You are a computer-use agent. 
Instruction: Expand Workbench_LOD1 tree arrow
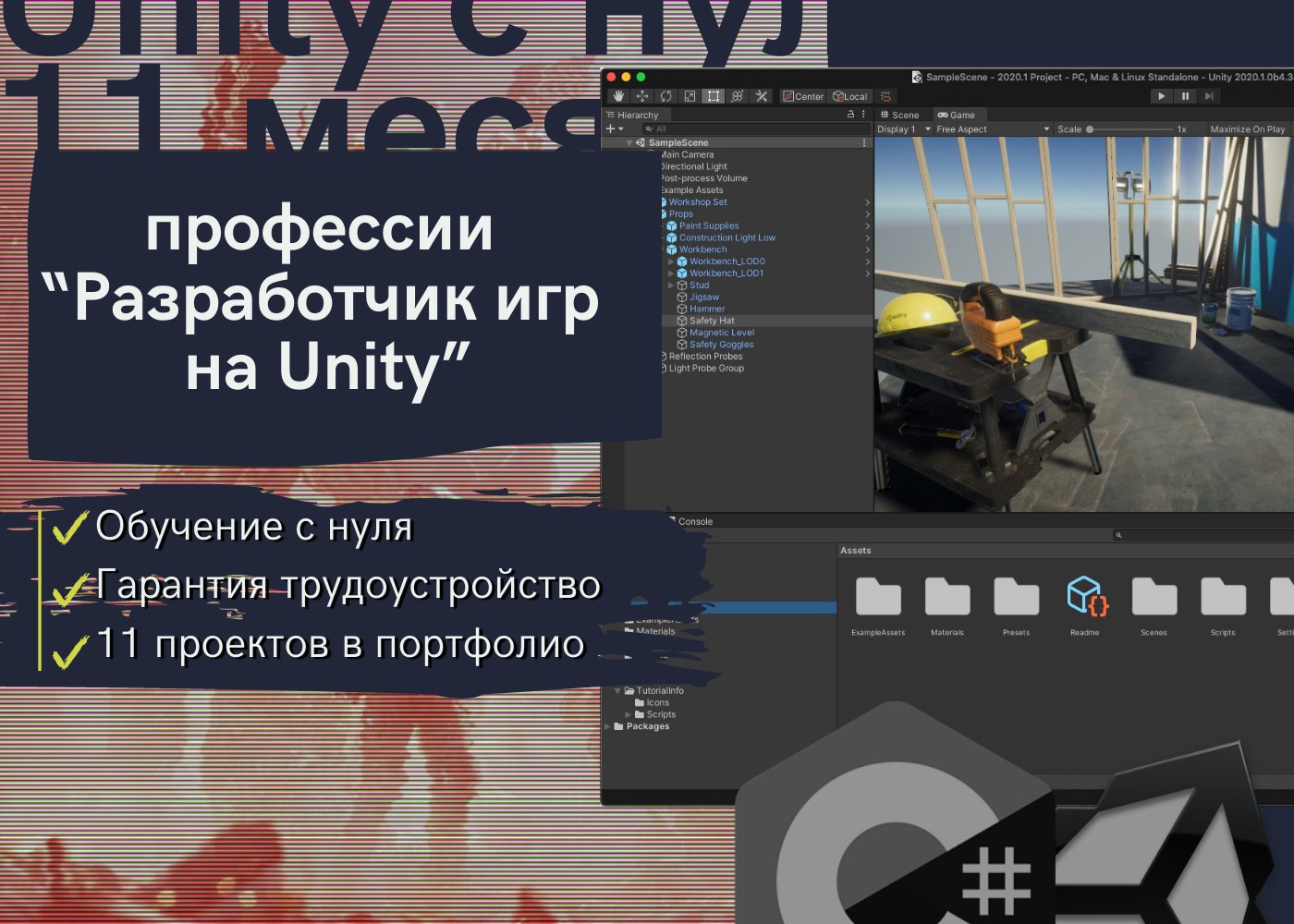[x=671, y=274]
